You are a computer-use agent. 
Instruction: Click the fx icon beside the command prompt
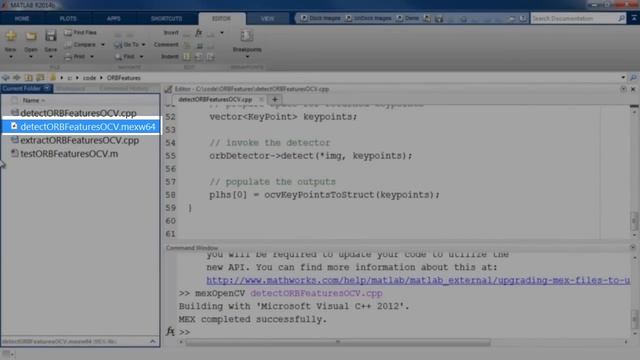pyautogui.click(x=170, y=331)
